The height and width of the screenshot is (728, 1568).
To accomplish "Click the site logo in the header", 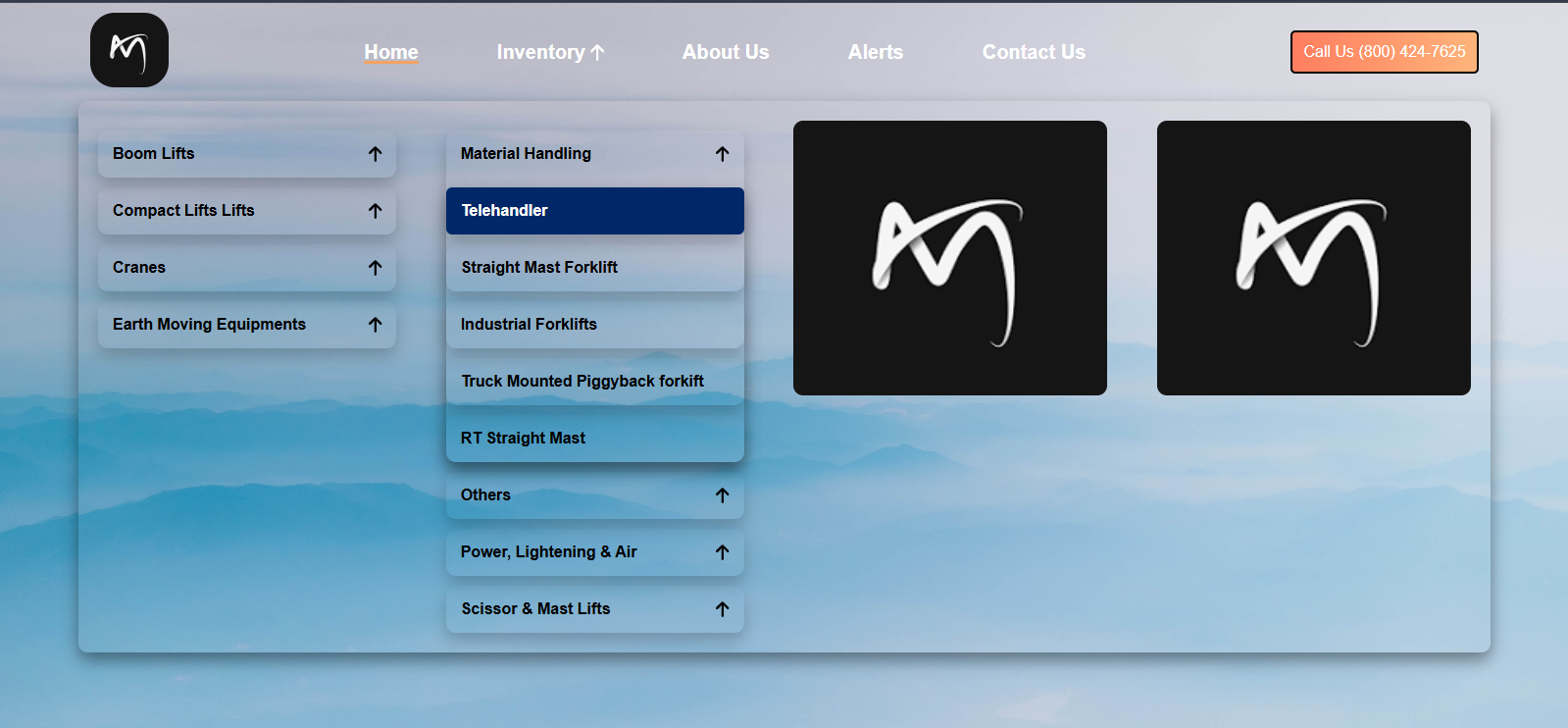I will (x=129, y=50).
